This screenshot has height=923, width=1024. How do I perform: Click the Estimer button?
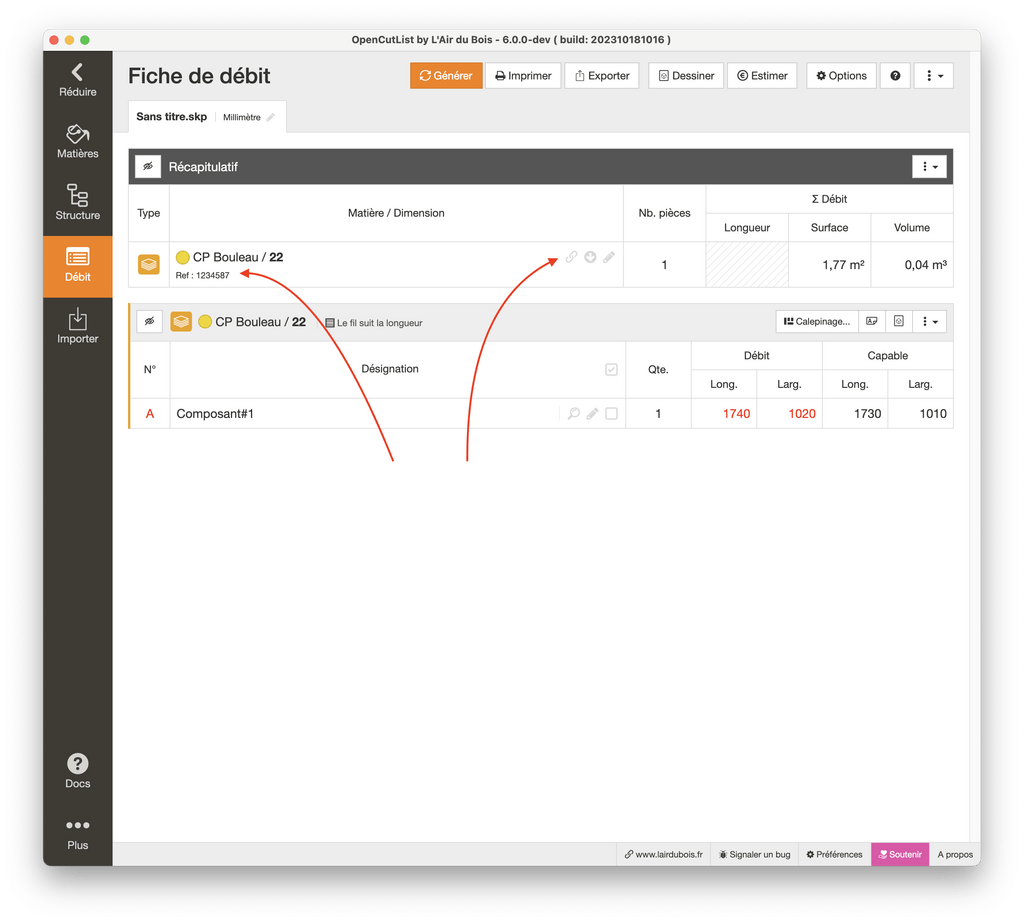(x=762, y=76)
